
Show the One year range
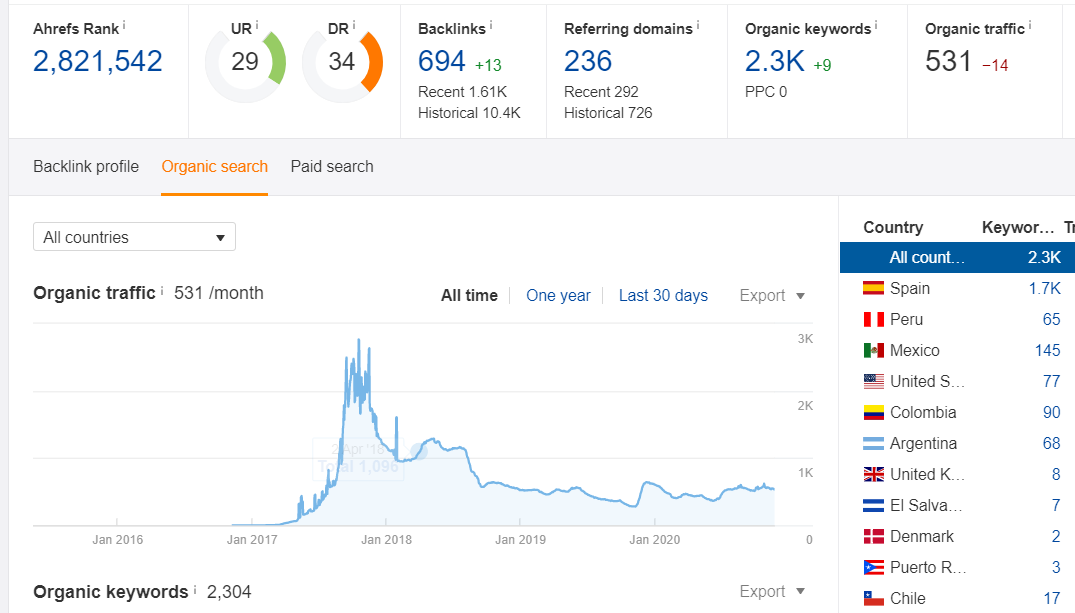point(558,296)
